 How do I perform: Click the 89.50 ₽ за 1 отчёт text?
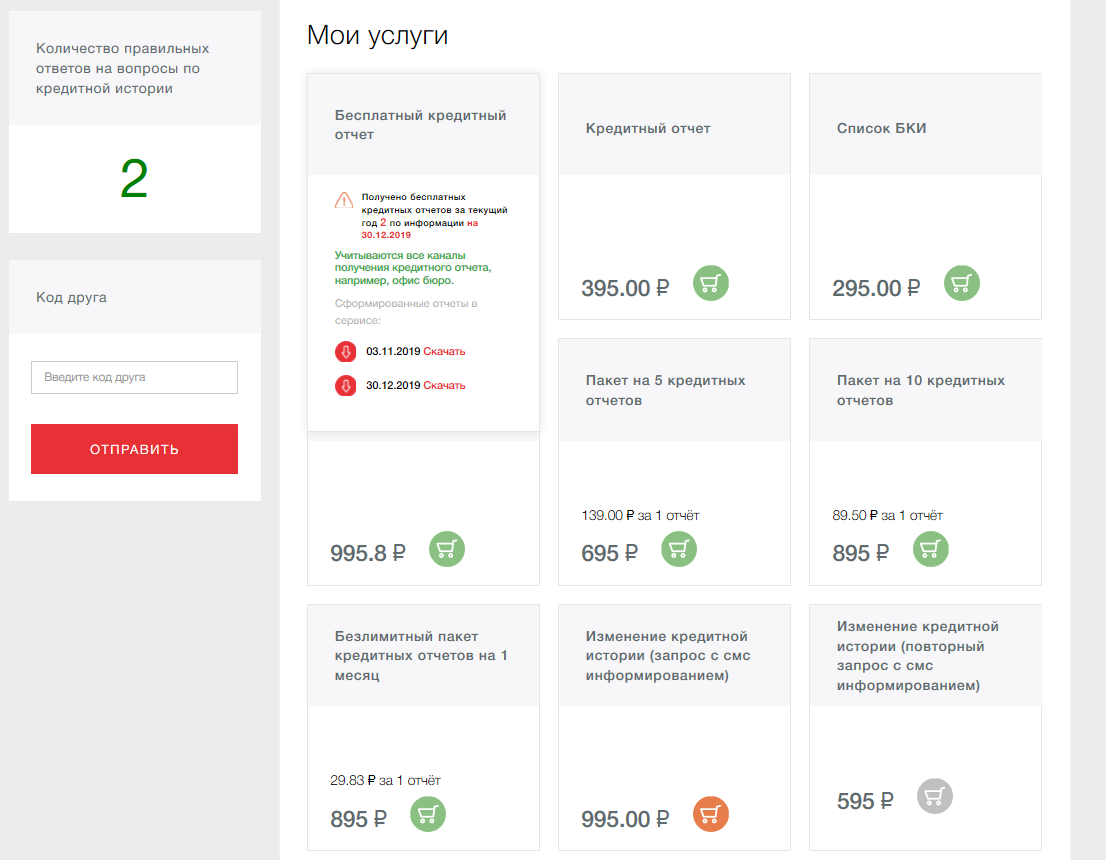(887, 515)
